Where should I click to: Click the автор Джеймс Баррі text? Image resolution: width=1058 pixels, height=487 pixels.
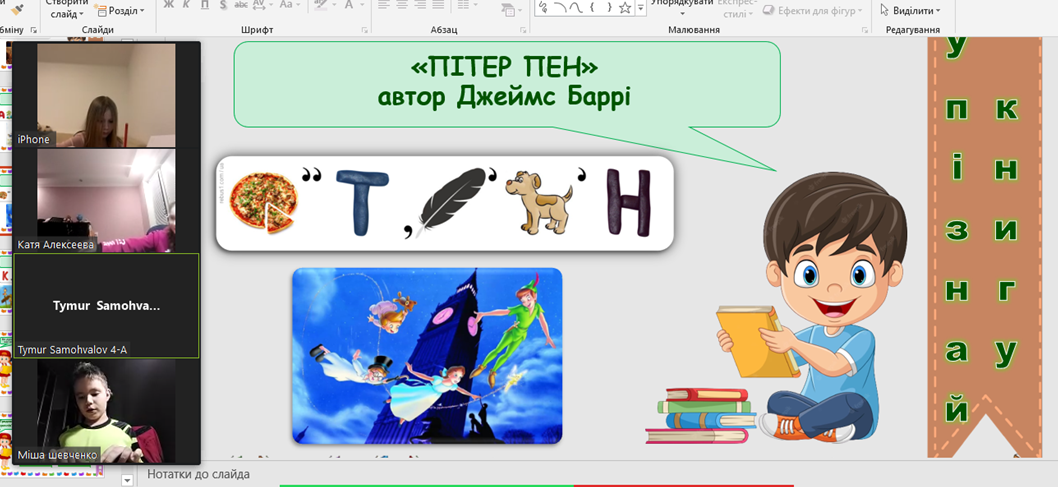pos(504,97)
